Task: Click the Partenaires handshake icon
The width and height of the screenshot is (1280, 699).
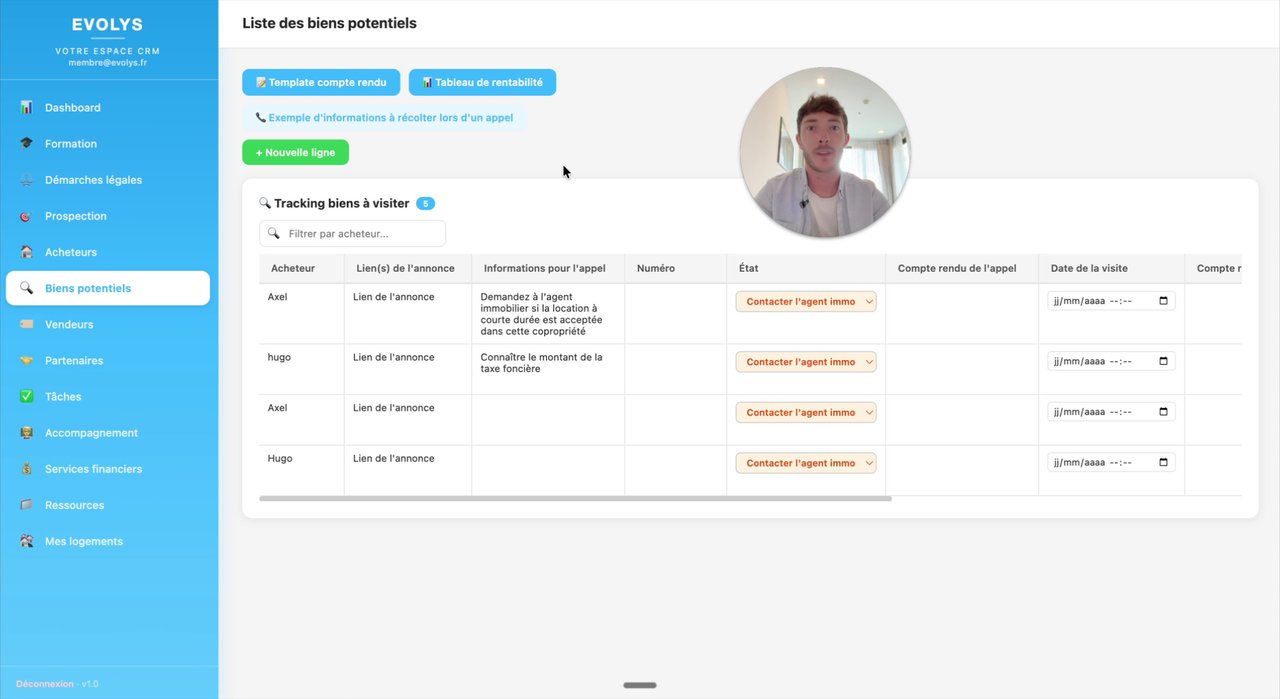Action: [x=27, y=361]
